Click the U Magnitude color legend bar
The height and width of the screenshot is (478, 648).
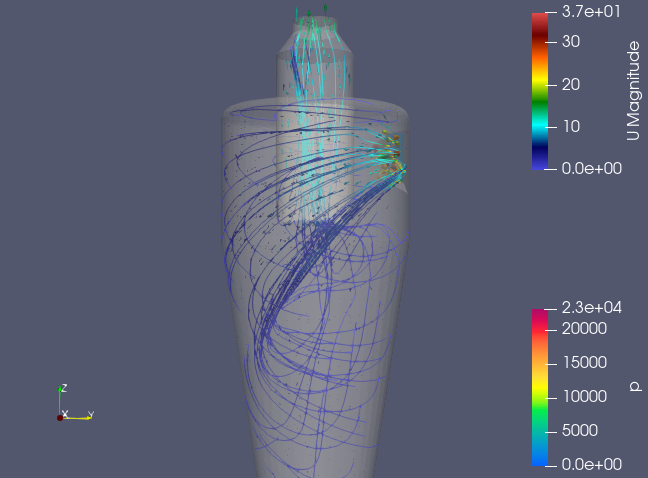point(540,90)
